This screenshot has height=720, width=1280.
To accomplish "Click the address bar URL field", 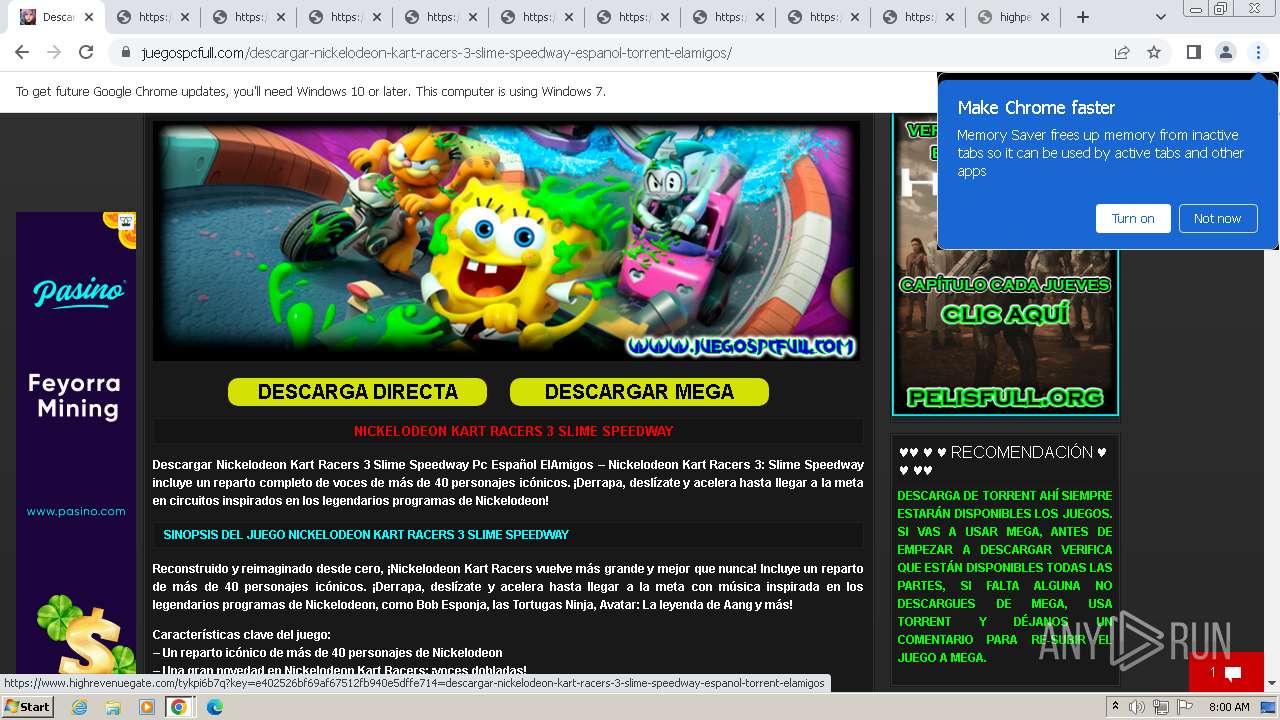I will (620, 53).
